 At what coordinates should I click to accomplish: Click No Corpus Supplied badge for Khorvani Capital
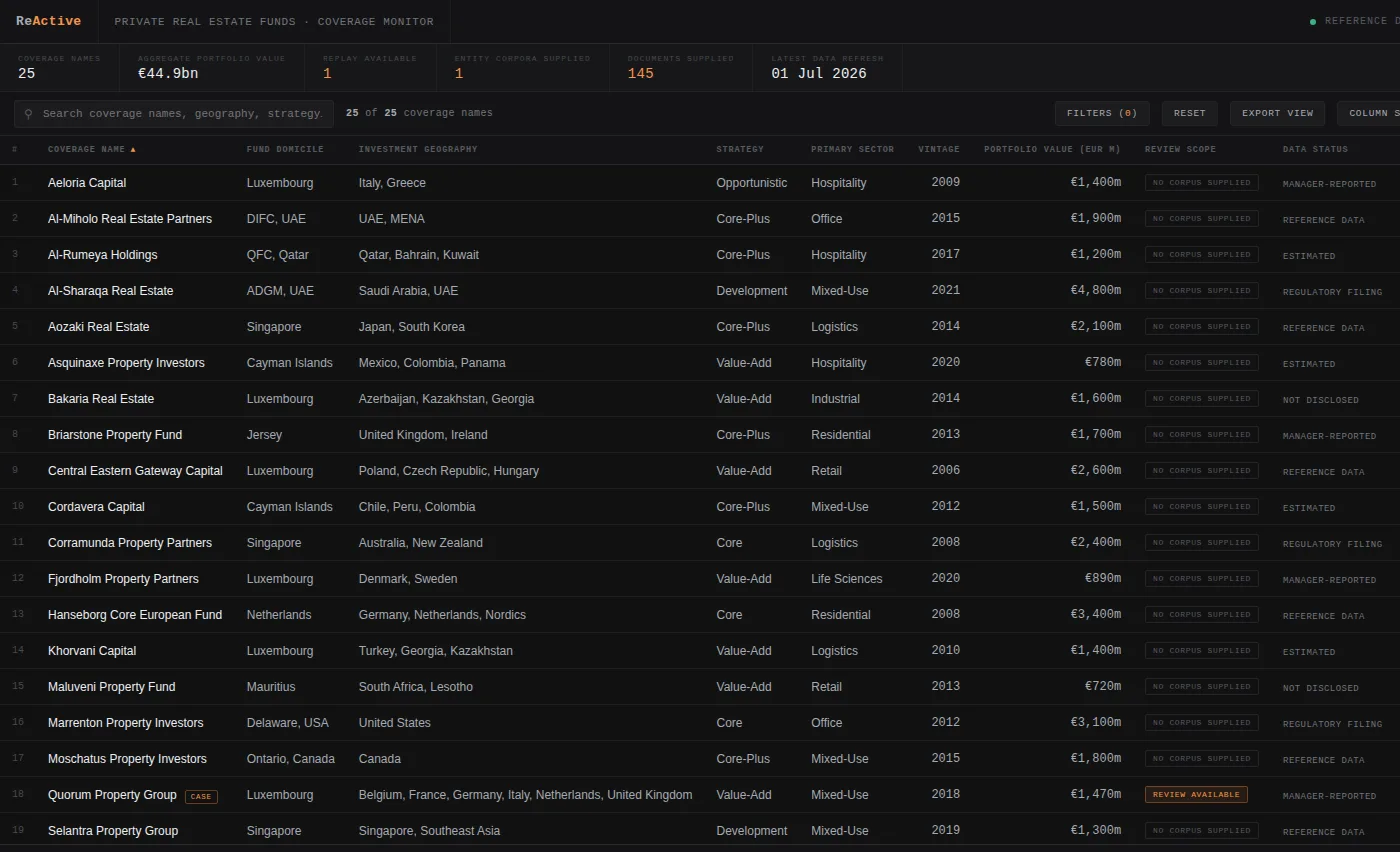coord(1201,651)
